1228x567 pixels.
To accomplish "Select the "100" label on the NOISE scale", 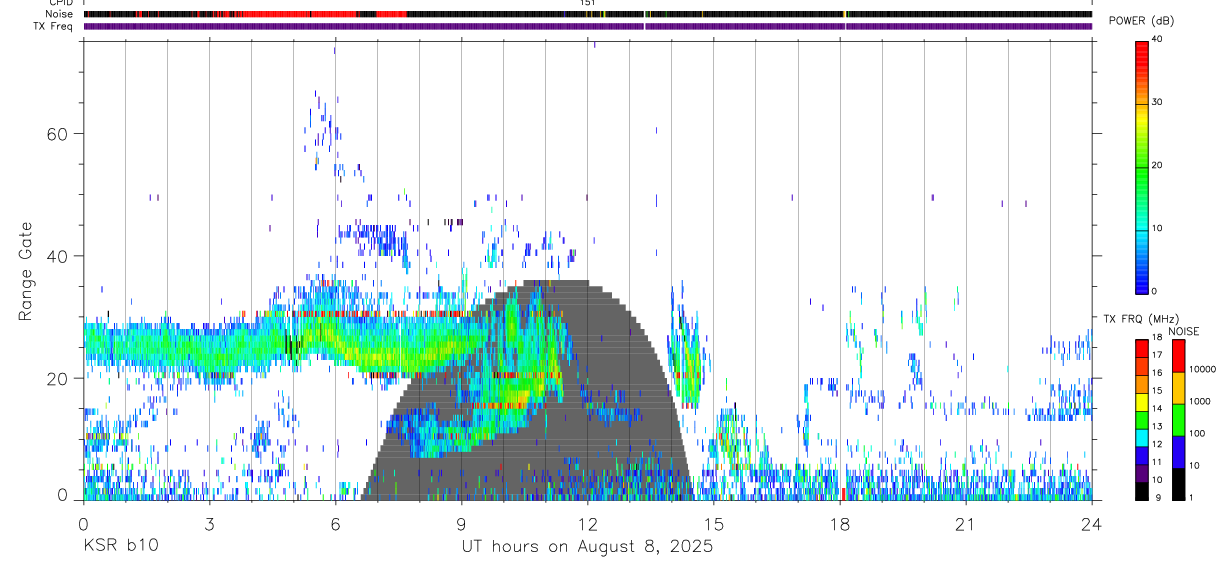I will [1195, 433].
